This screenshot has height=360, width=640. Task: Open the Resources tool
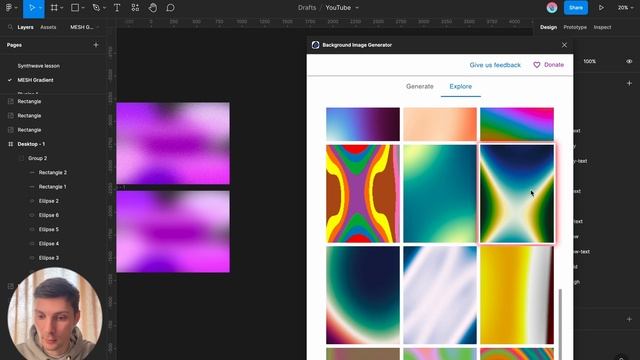click(135, 8)
